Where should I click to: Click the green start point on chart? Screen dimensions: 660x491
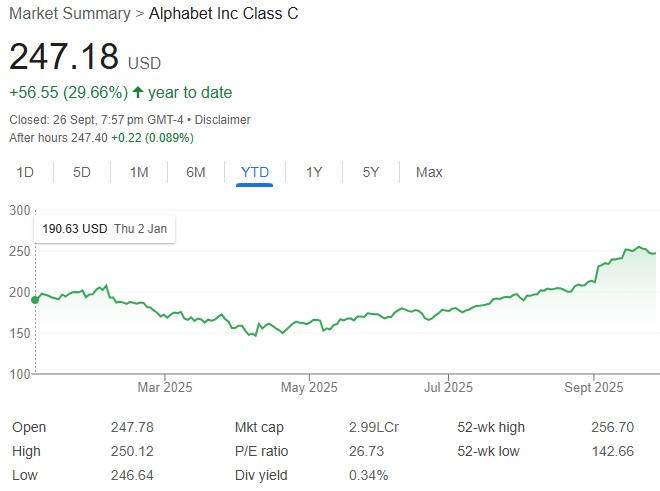35,299
